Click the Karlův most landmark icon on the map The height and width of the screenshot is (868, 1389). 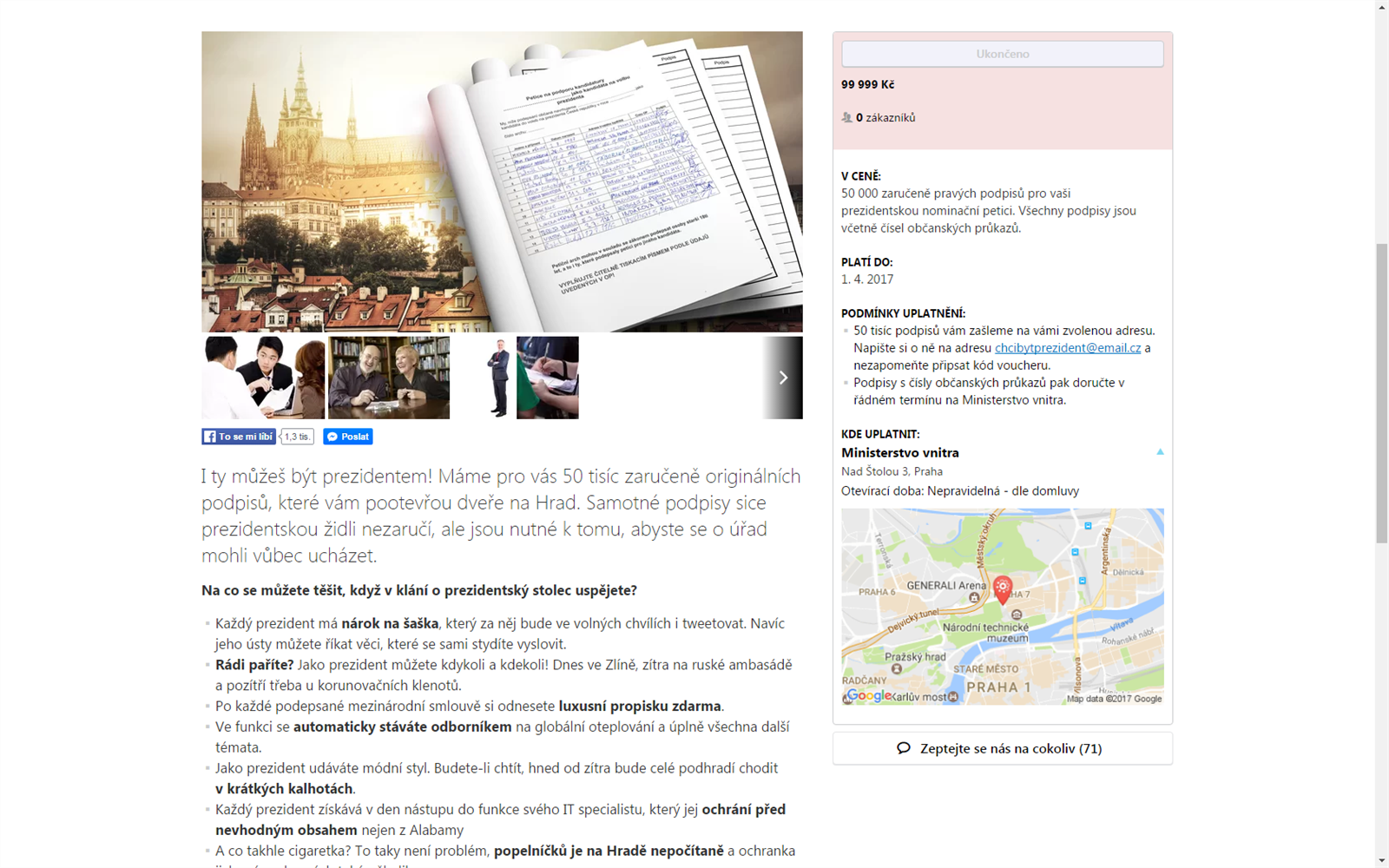pos(953,697)
